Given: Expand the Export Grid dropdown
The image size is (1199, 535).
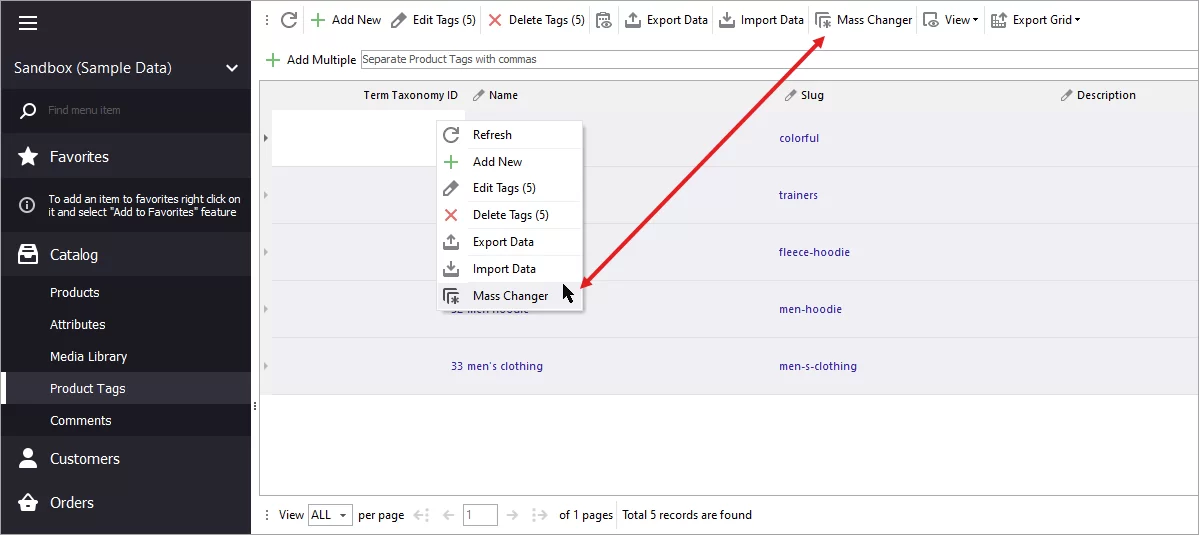Looking at the screenshot, I should click(x=1035, y=20).
